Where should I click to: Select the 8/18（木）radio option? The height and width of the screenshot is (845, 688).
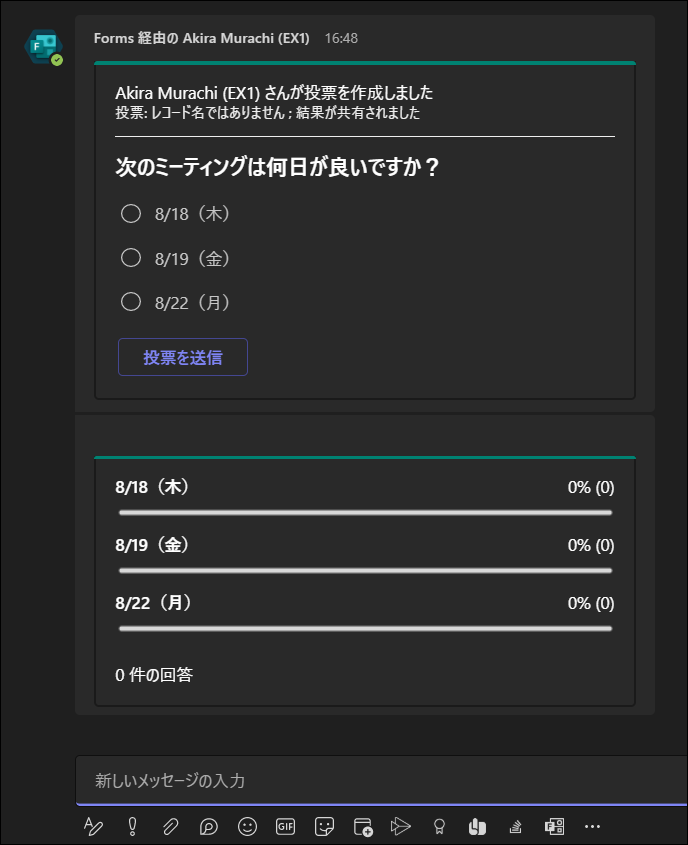[x=131, y=213]
